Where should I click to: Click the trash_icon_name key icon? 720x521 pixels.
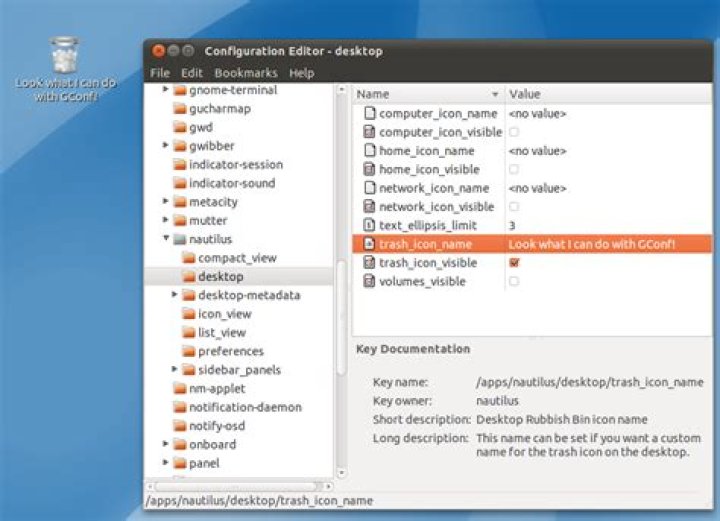[x=370, y=244]
